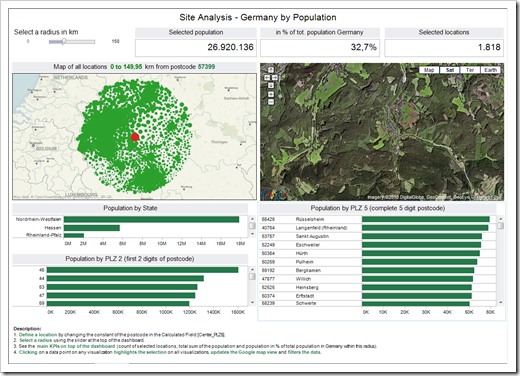Click the PLZ 2 list scrollbar thumb

(252, 277)
